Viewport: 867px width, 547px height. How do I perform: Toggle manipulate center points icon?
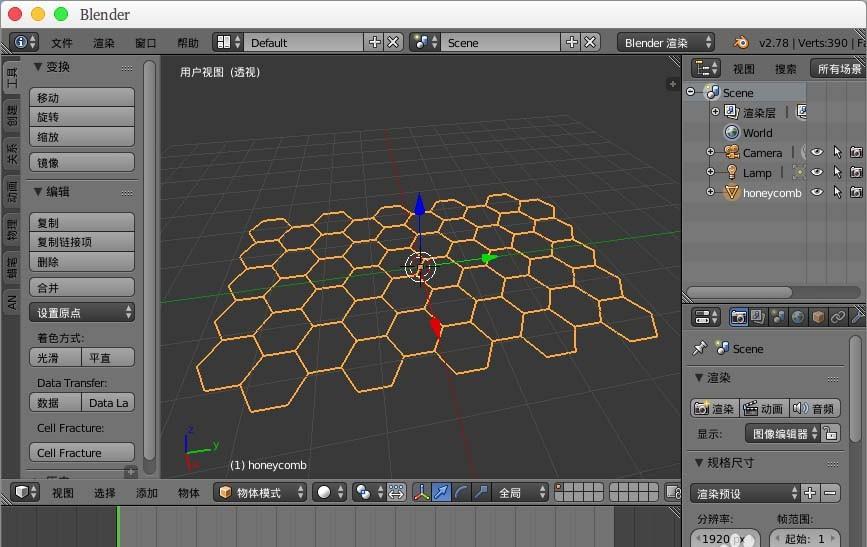396,492
